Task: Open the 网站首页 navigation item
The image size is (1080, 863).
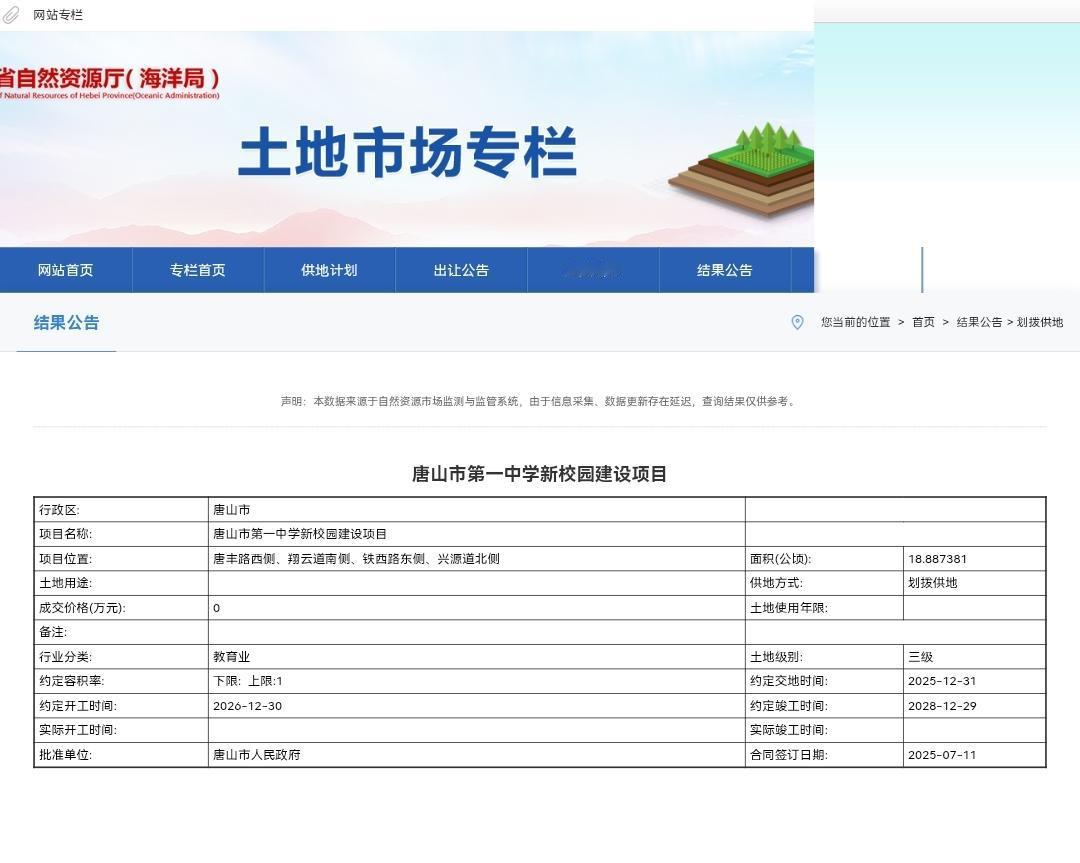Action: click(65, 270)
